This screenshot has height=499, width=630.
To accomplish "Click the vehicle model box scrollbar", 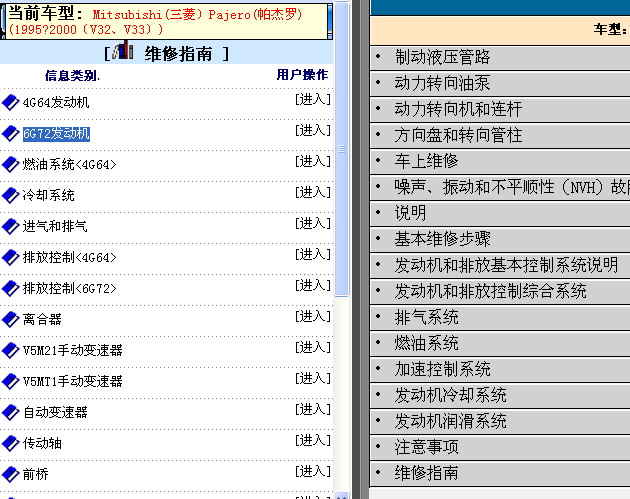I will coord(330,20).
